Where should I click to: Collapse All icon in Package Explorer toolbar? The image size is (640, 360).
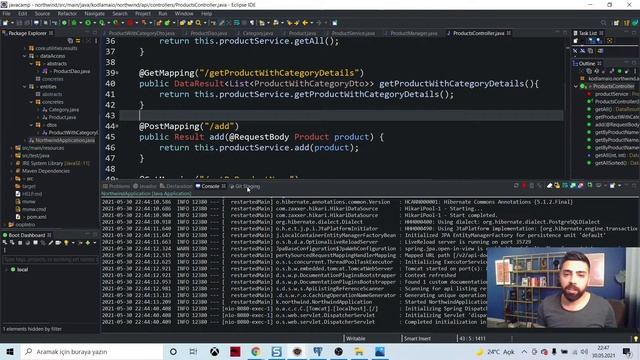tap(70, 41)
